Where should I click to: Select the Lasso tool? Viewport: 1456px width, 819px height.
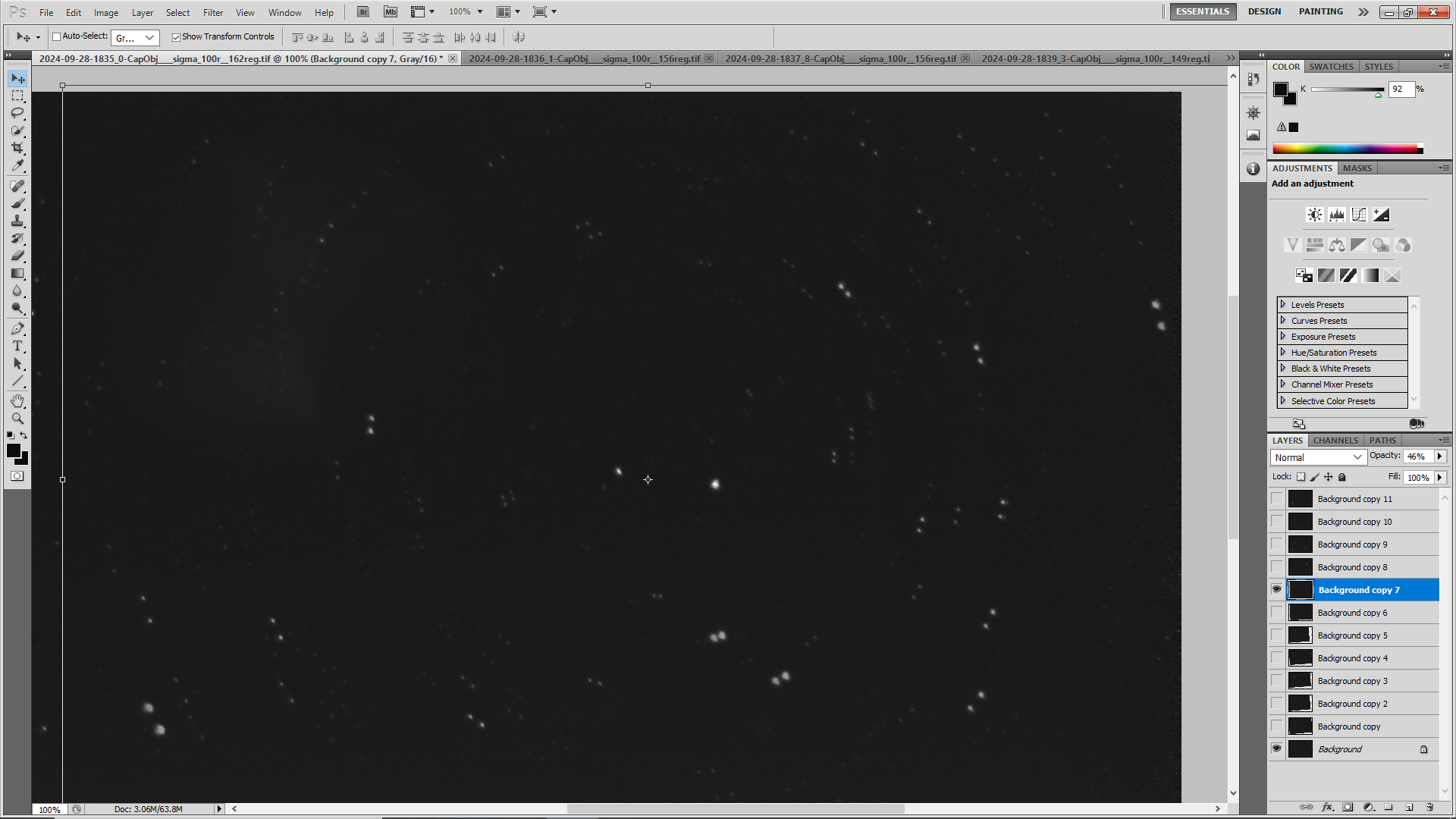pyautogui.click(x=17, y=113)
